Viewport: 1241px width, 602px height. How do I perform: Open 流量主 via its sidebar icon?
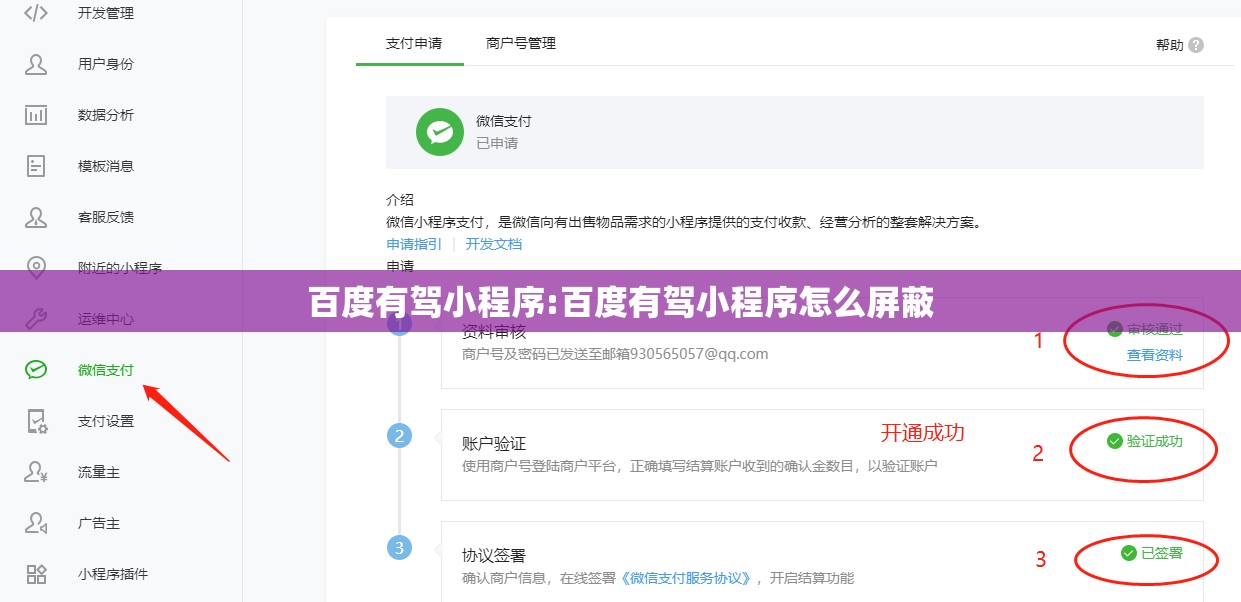36,472
